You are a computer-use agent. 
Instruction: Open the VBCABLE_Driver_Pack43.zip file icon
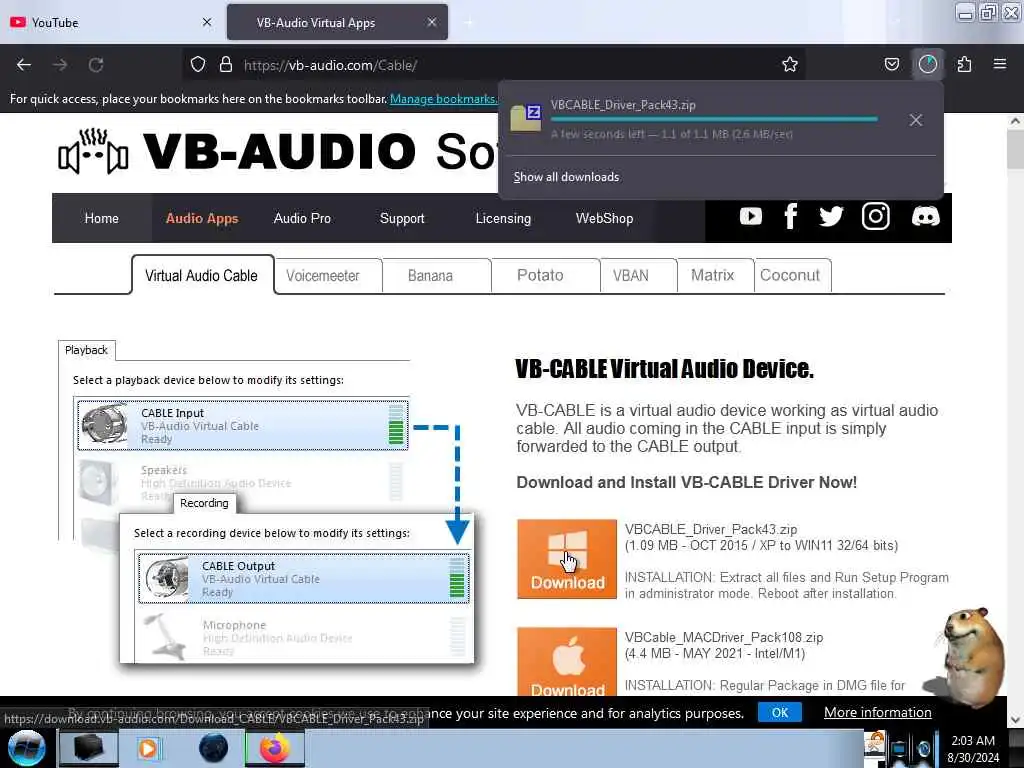pos(526,118)
